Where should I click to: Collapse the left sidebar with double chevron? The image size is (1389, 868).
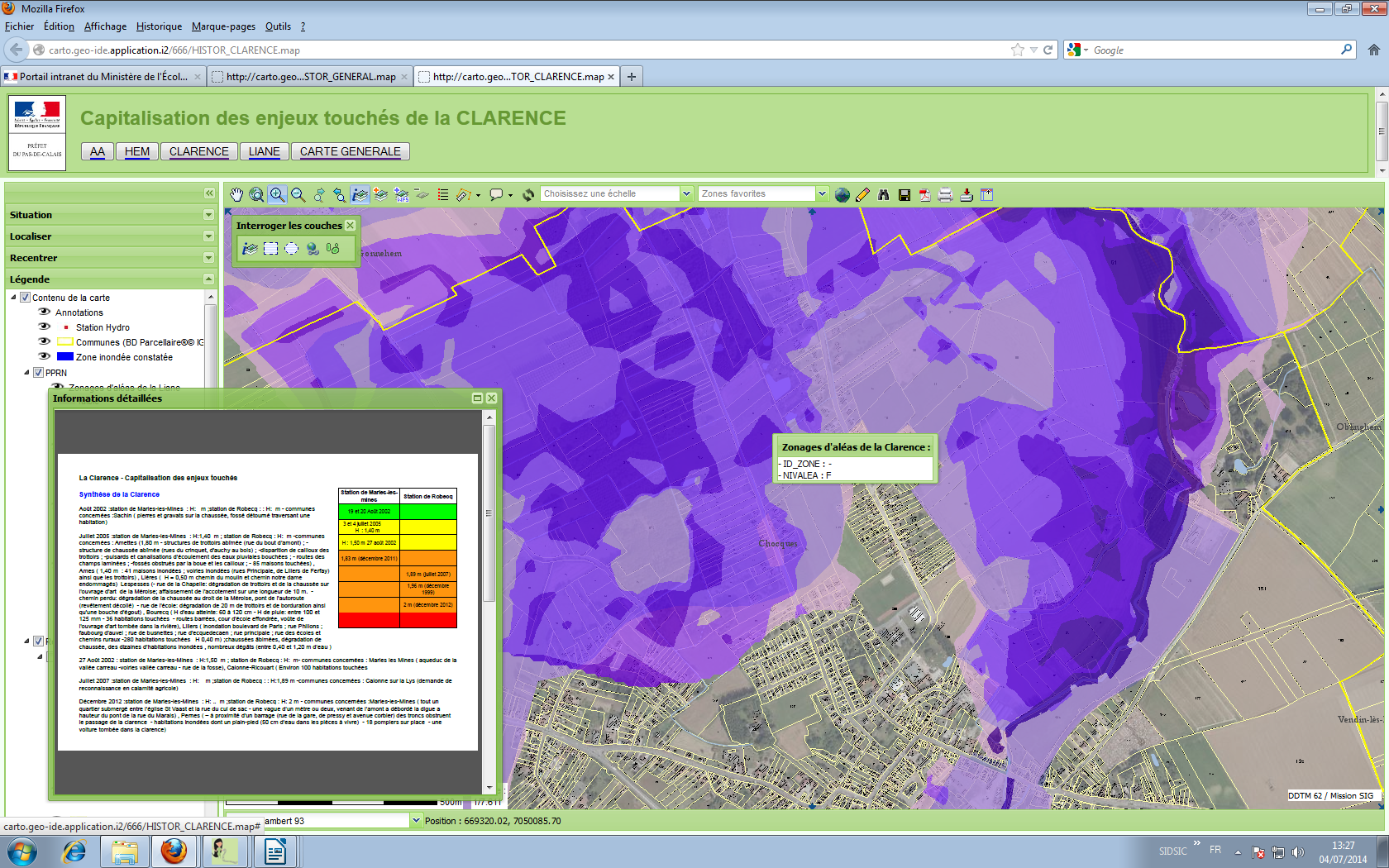(x=209, y=193)
